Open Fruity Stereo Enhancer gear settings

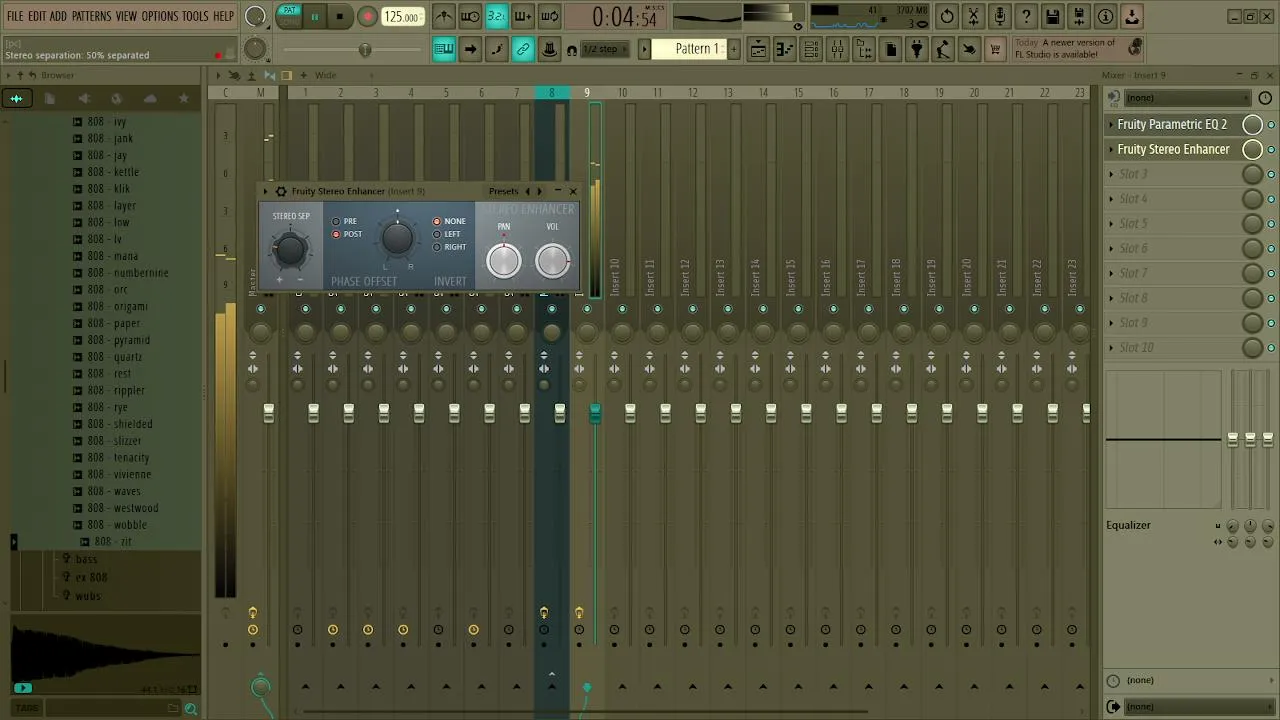coord(281,191)
